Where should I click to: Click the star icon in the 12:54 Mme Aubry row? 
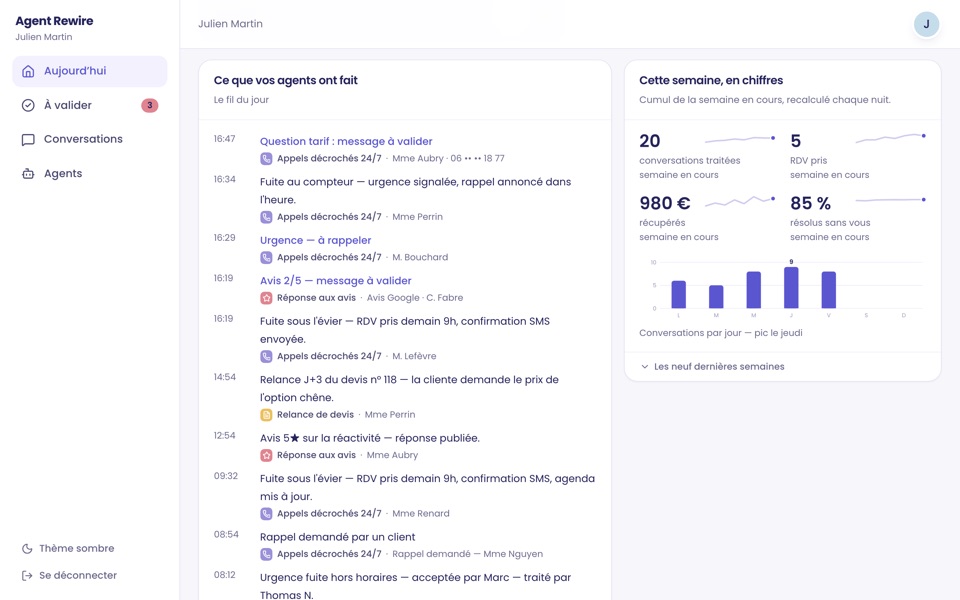click(266, 456)
